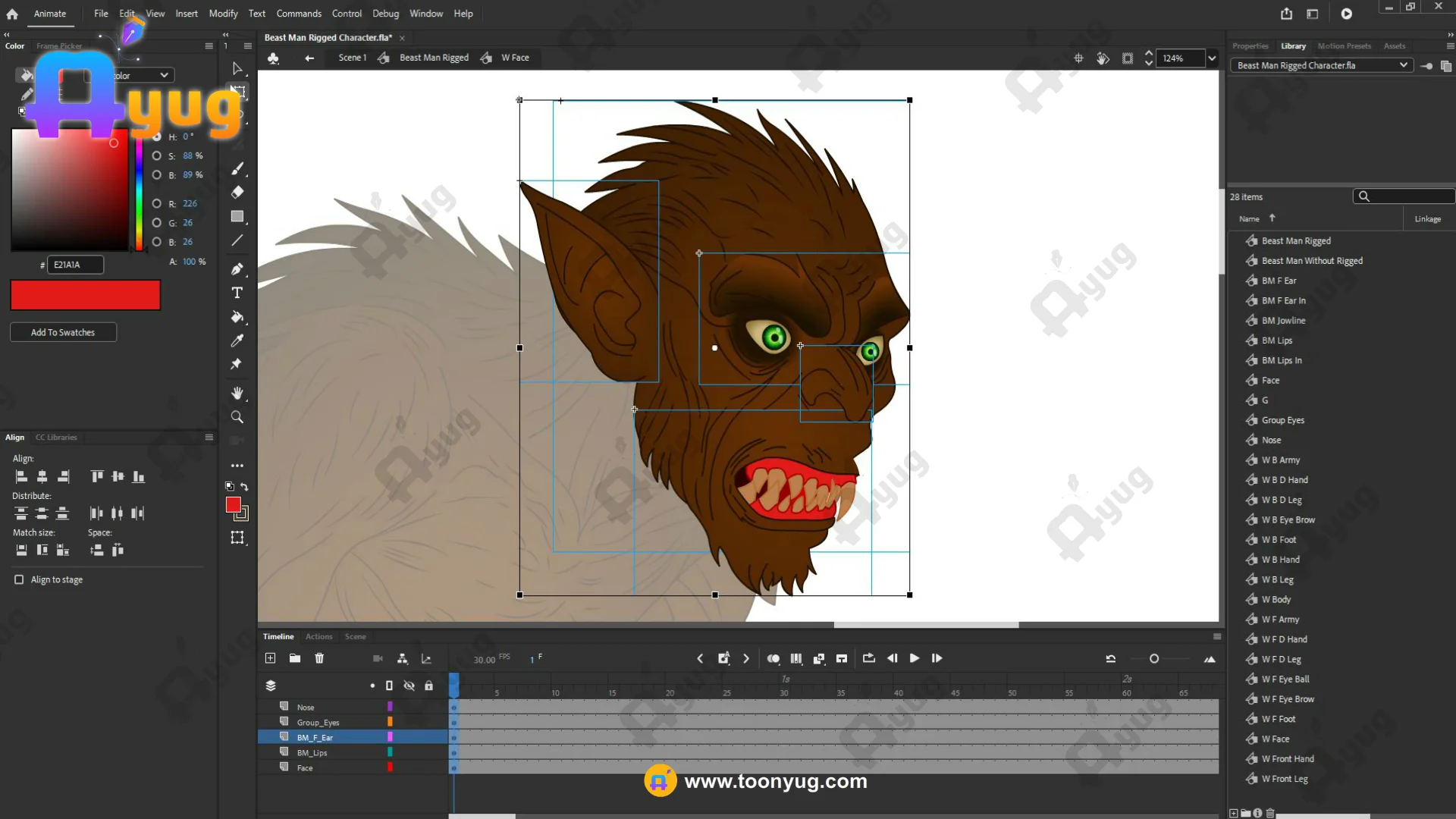Open the color type dropdown
1456x819 pixels.
164,75
